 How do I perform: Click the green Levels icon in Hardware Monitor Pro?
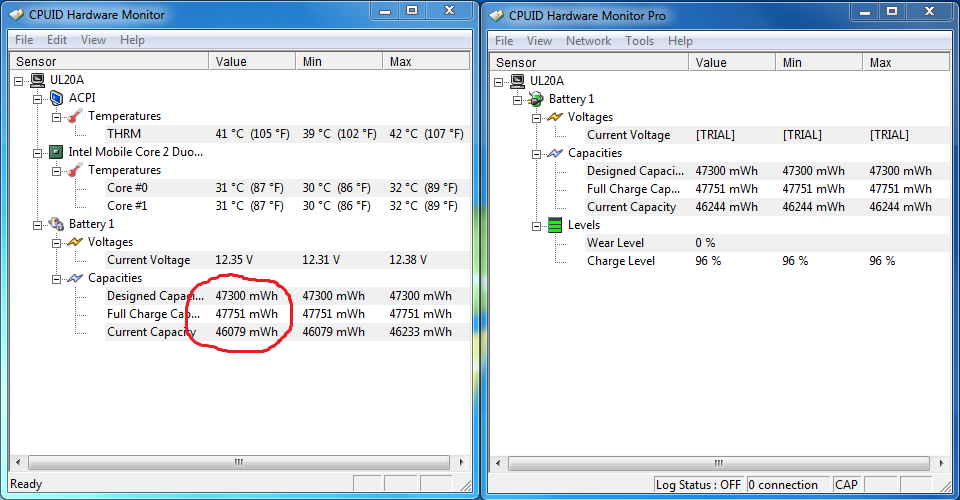coord(555,225)
